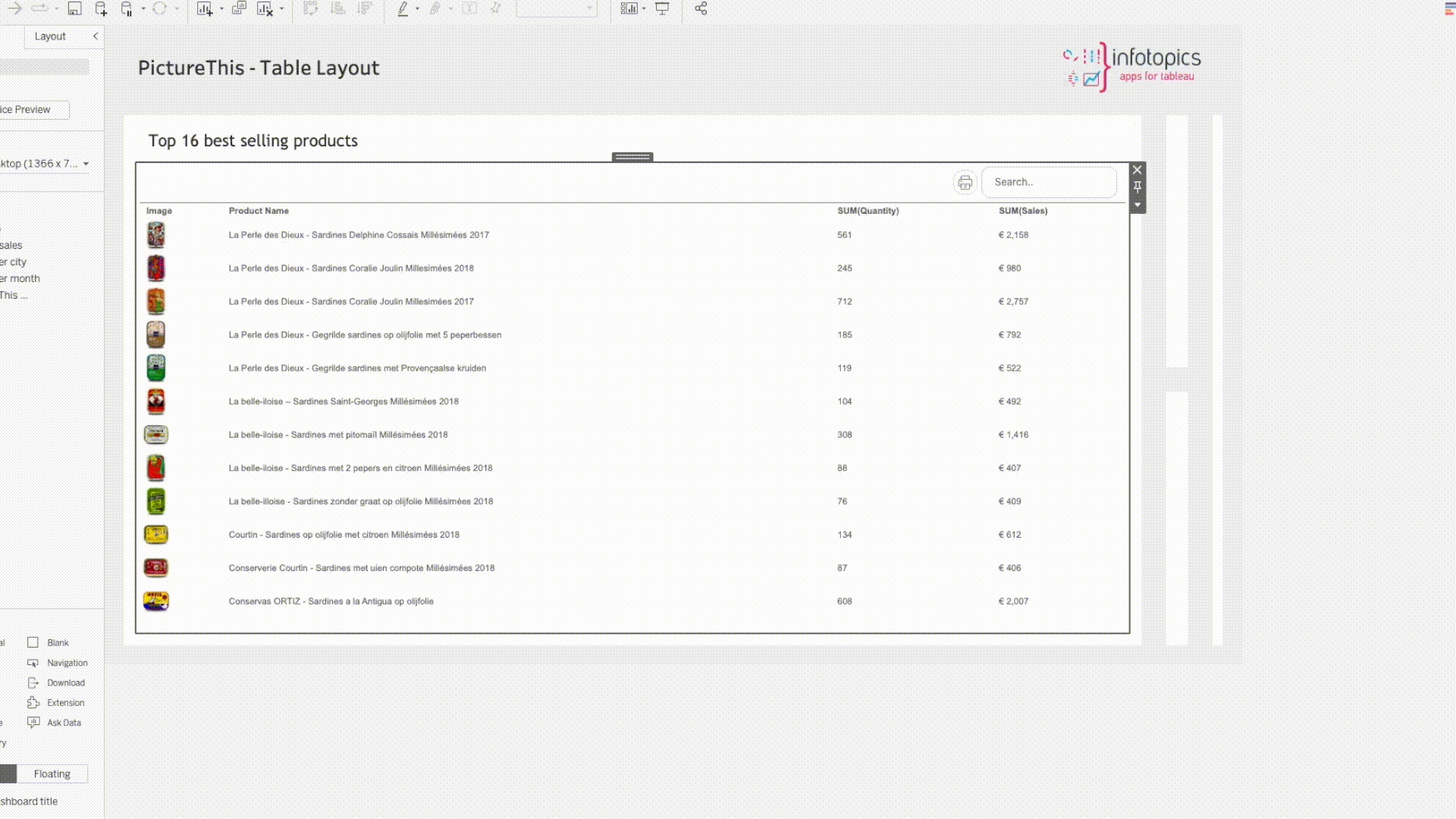The width and height of the screenshot is (1456, 819).
Task: Click the Duplicate sheet icon
Action: point(239,8)
